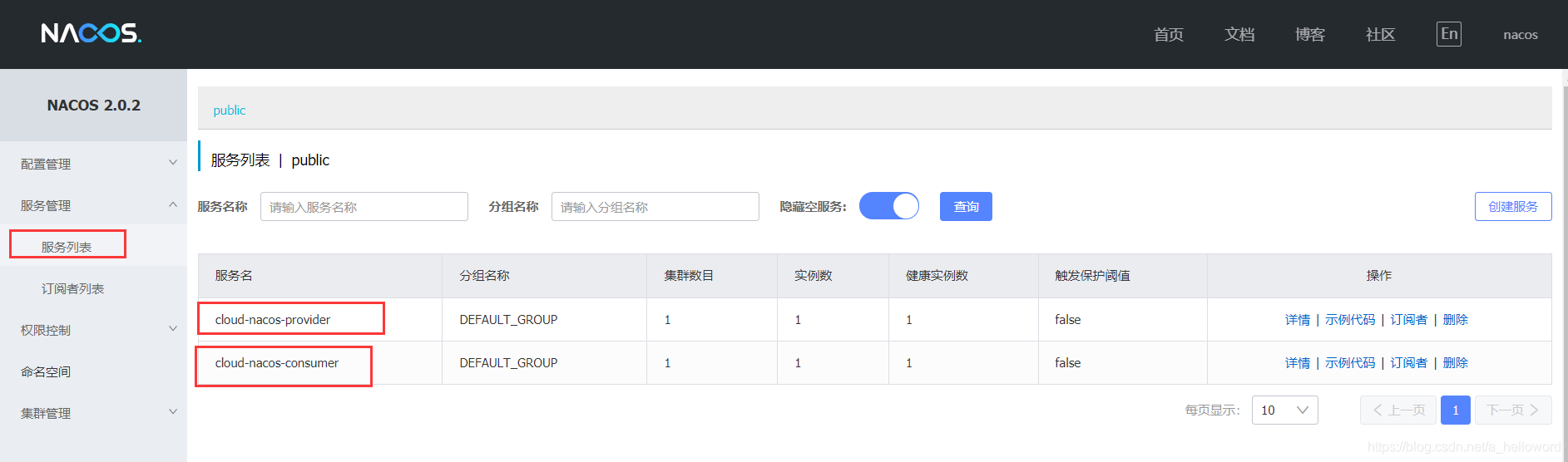Open 集群管理 sidebar section
The height and width of the screenshot is (462, 1568).
tap(46, 413)
